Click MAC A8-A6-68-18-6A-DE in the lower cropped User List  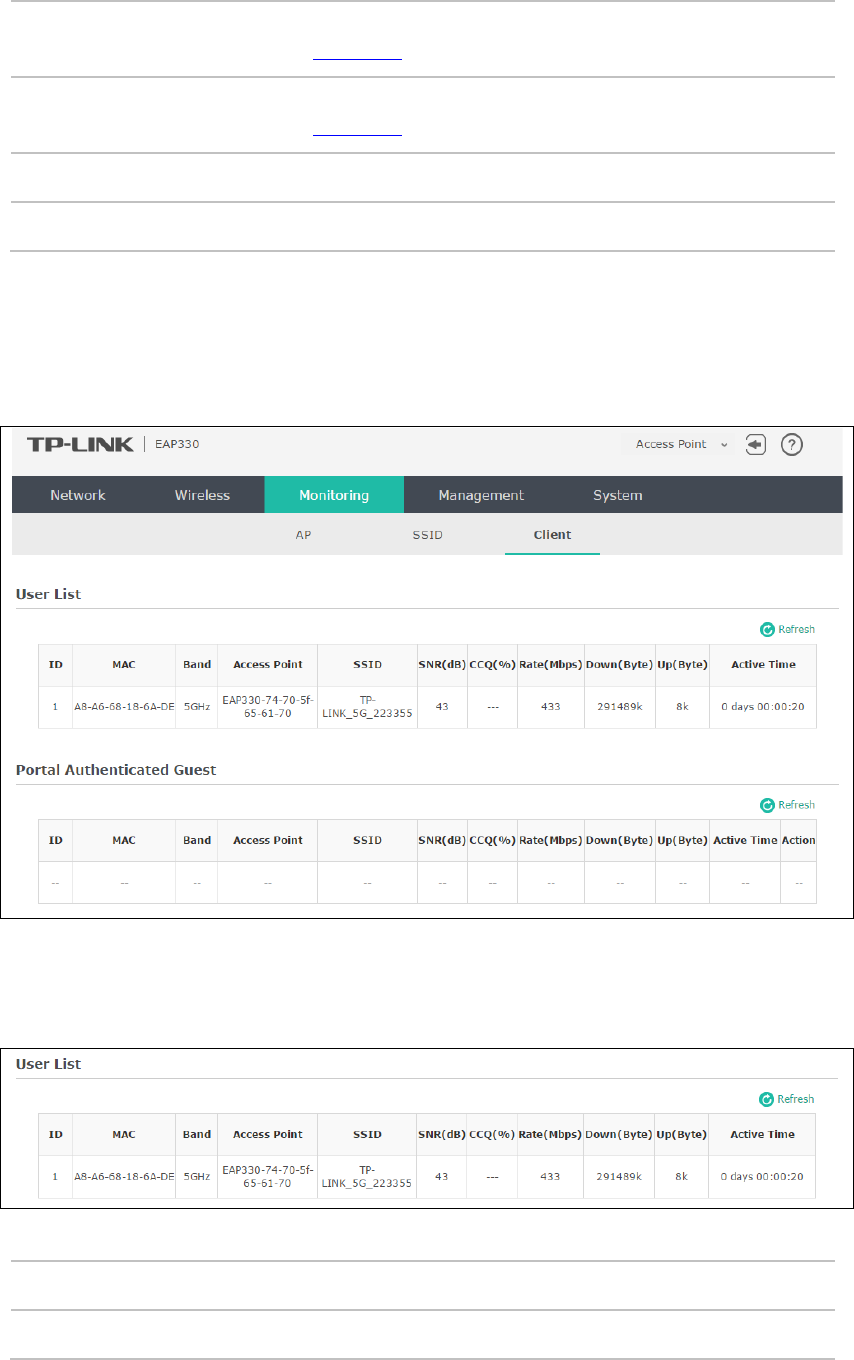click(124, 1177)
